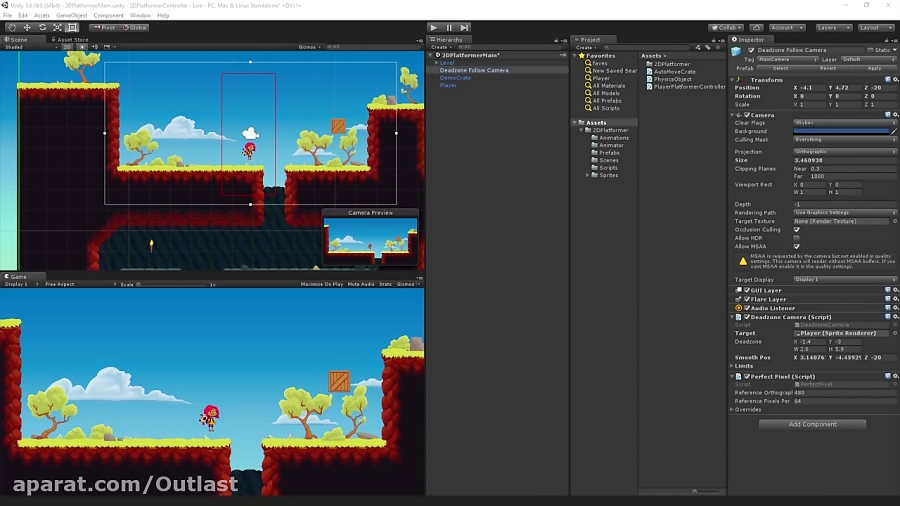Screen dimensions: 900x506
Task: Toggle the Static checkbox
Action: coord(870,50)
